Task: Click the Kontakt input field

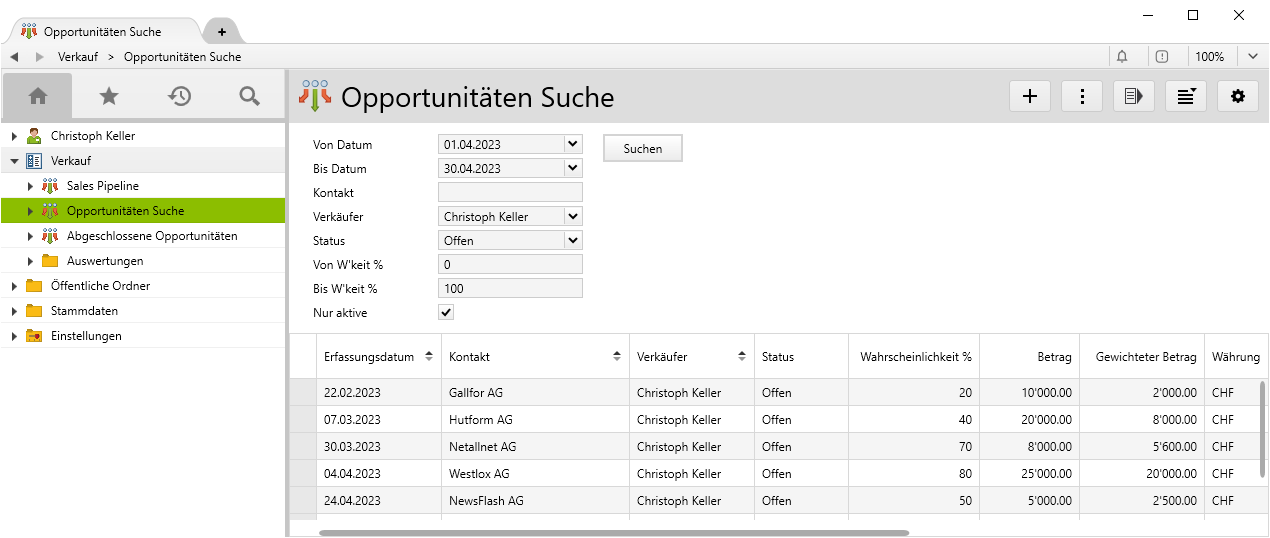Action: coord(510,193)
